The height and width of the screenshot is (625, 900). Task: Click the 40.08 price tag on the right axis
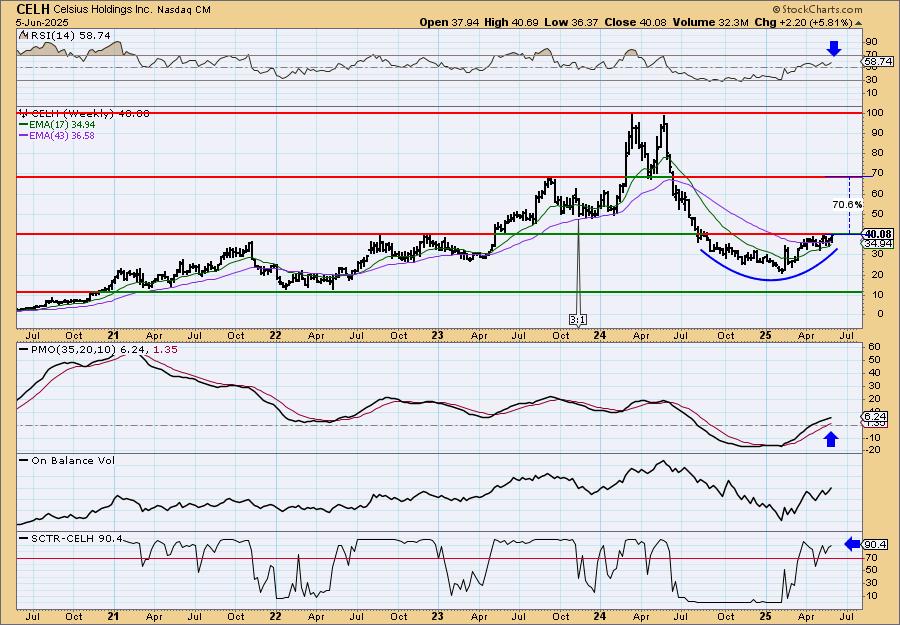[x=878, y=234]
